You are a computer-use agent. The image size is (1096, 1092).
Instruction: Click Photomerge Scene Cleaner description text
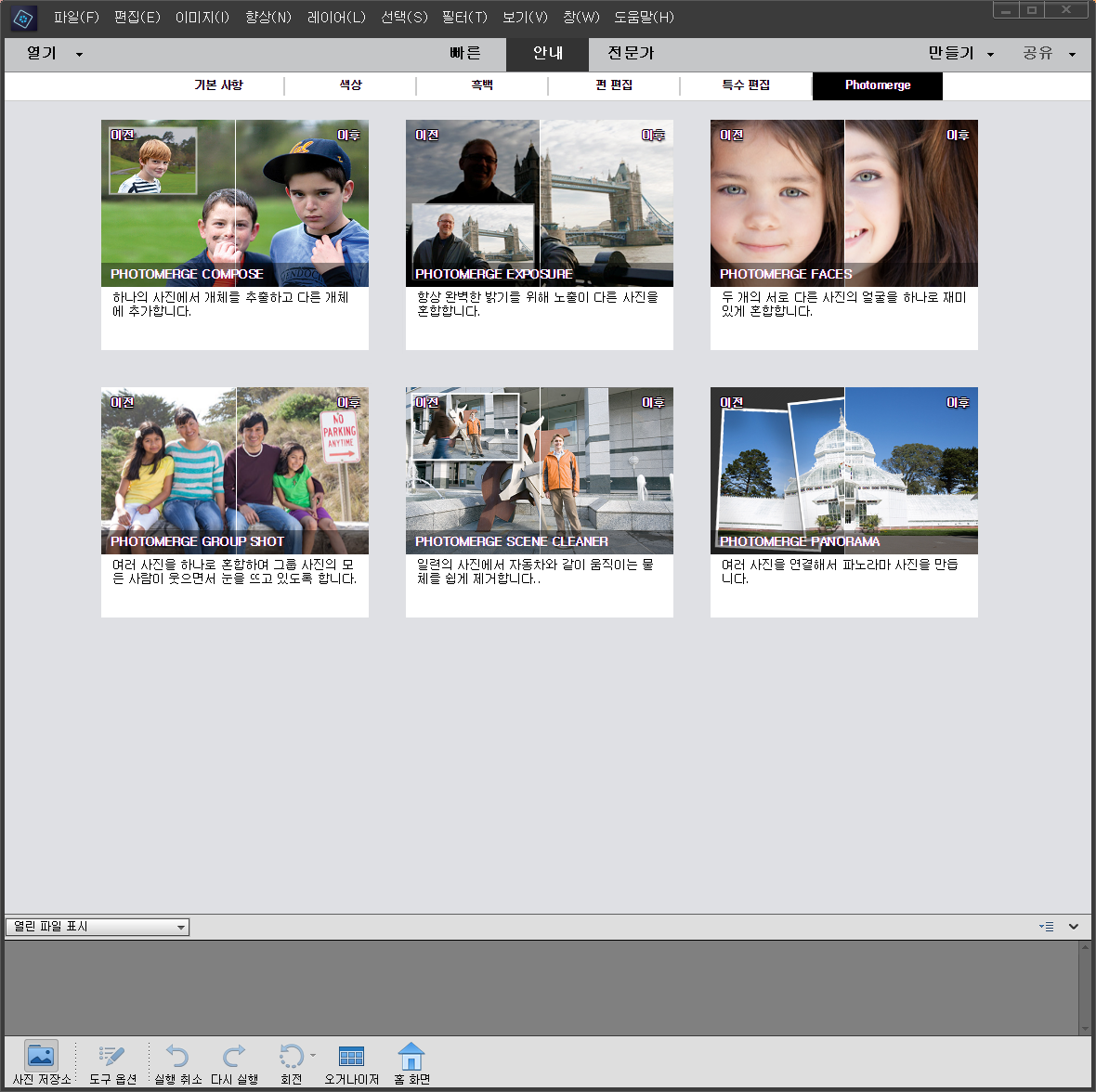click(535, 571)
